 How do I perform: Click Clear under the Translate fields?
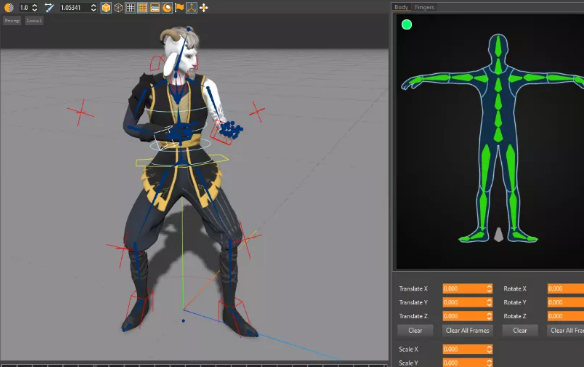(415, 330)
